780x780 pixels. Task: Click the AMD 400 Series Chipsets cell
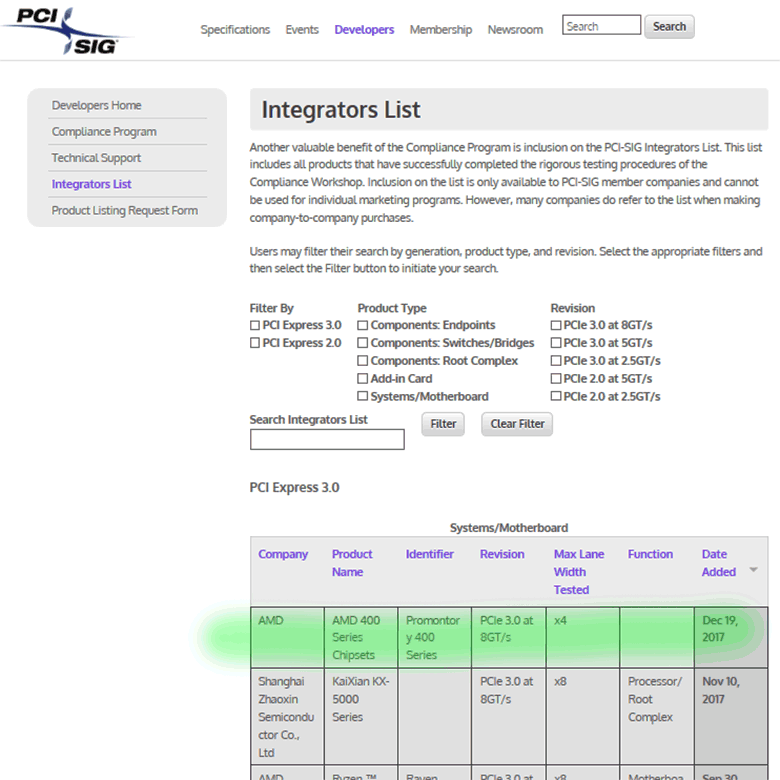(x=361, y=637)
